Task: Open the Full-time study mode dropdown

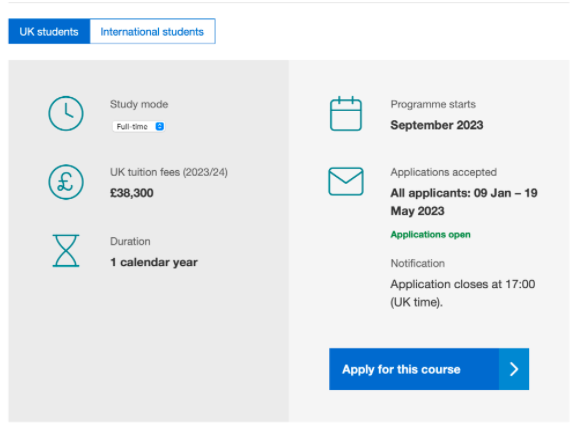Action: tap(139, 126)
